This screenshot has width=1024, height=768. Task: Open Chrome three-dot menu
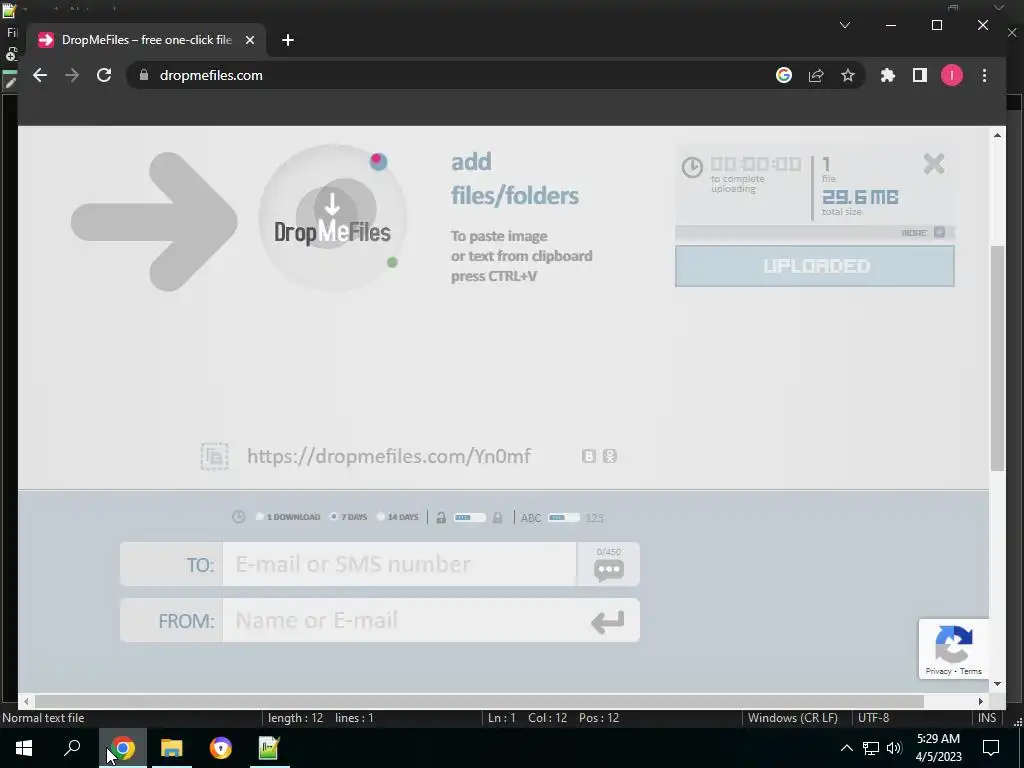[x=984, y=75]
